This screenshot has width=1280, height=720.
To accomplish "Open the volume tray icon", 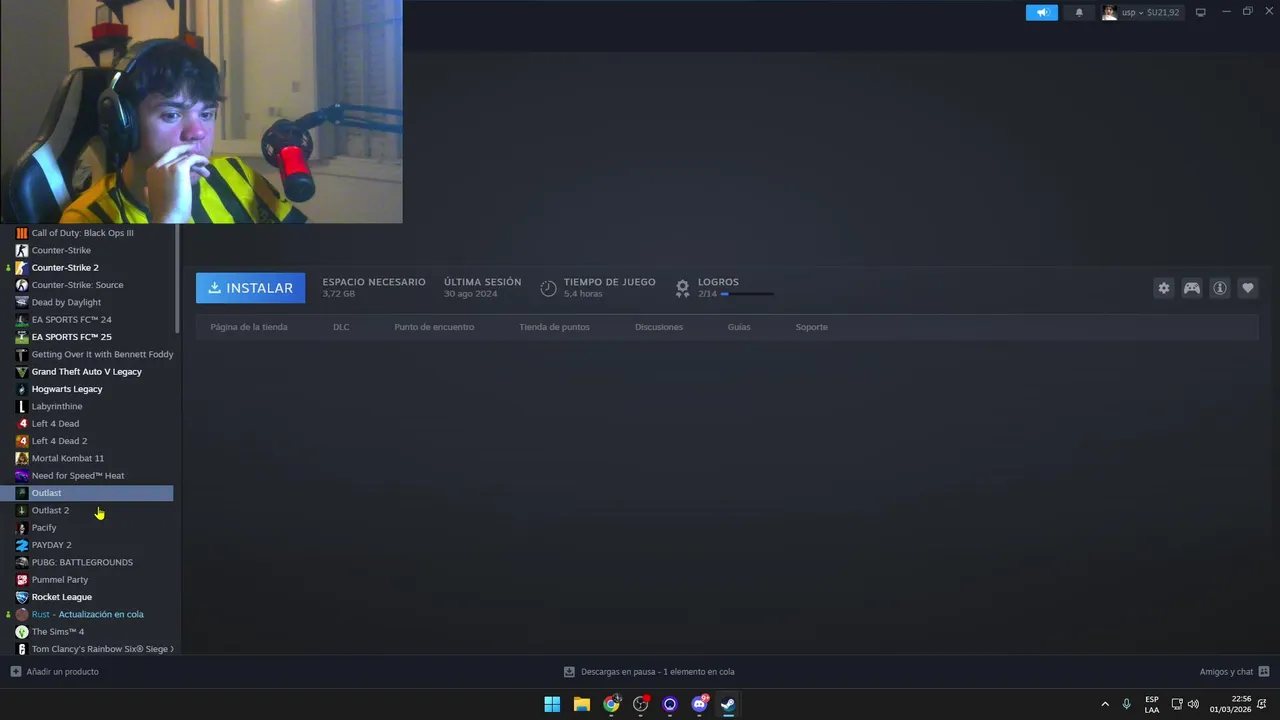I will (x=1193, y=704).
